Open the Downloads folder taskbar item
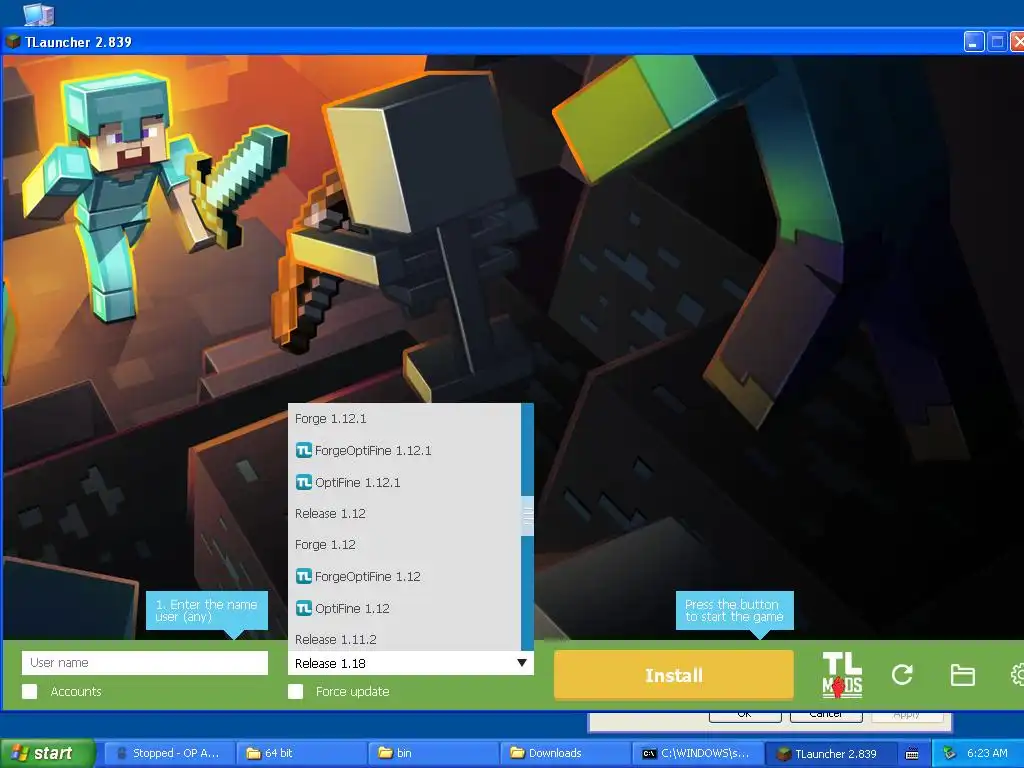1024x768 pixels. 564,753
